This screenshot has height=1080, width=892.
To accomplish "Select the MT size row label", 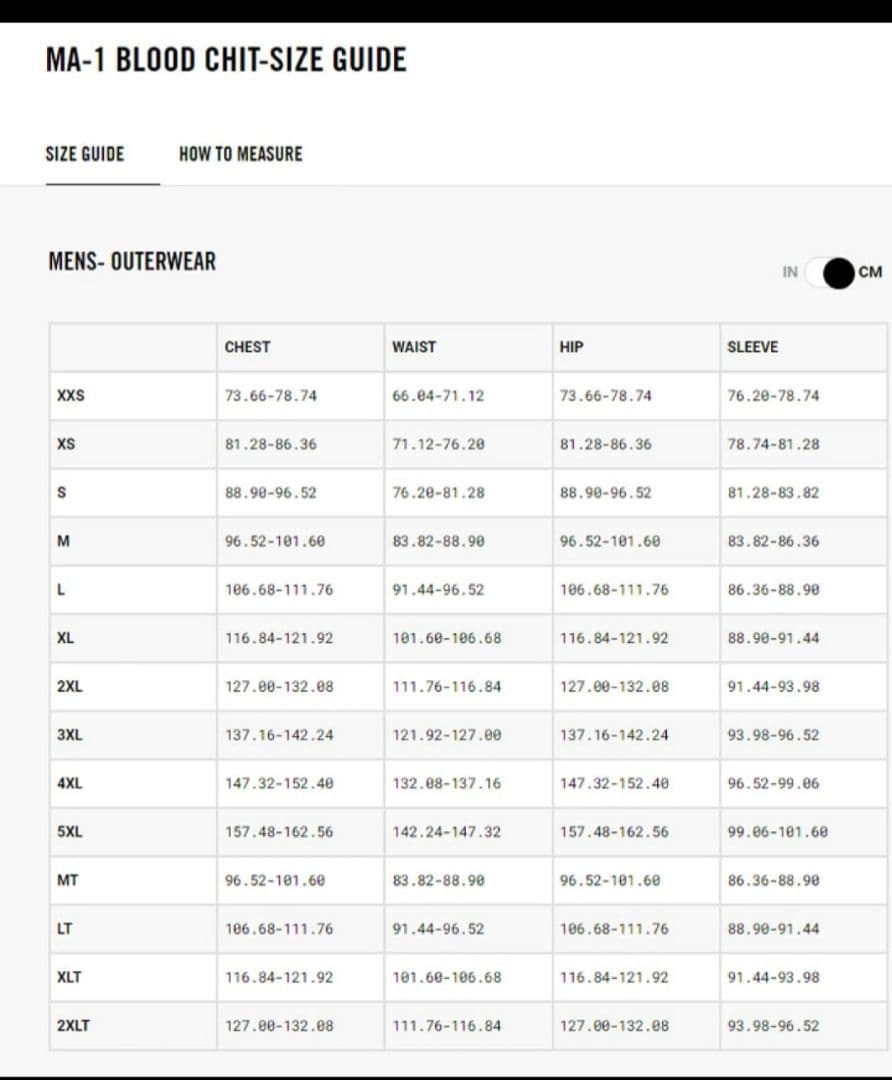I will coord(68,880).
